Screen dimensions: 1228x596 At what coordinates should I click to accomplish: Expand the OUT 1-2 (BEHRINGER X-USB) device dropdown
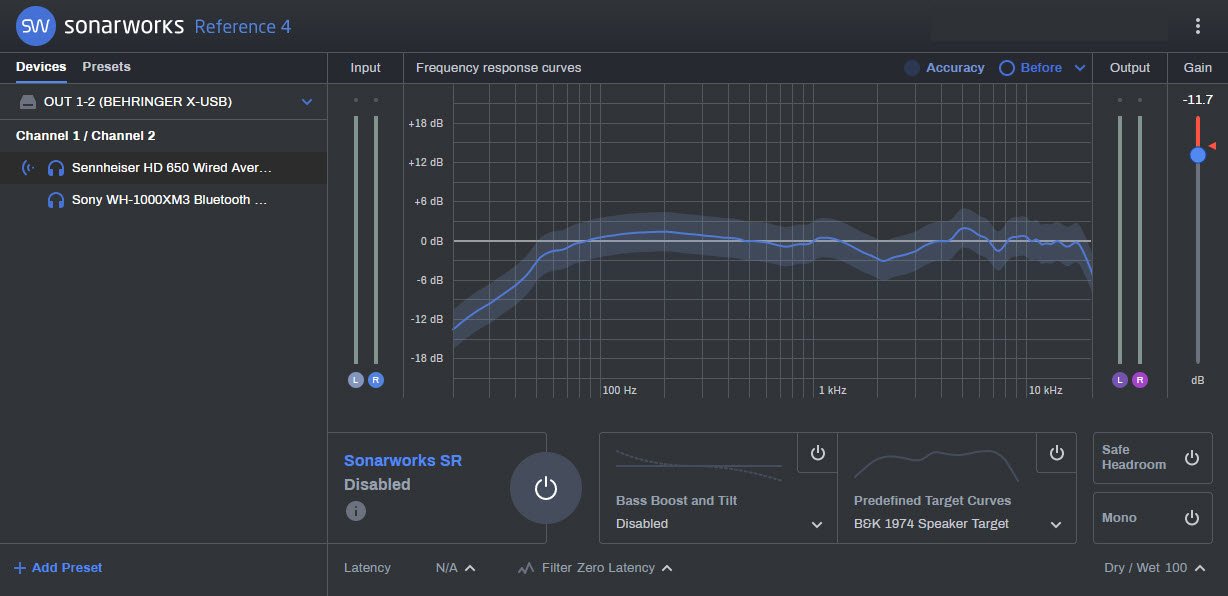[307, 102]
